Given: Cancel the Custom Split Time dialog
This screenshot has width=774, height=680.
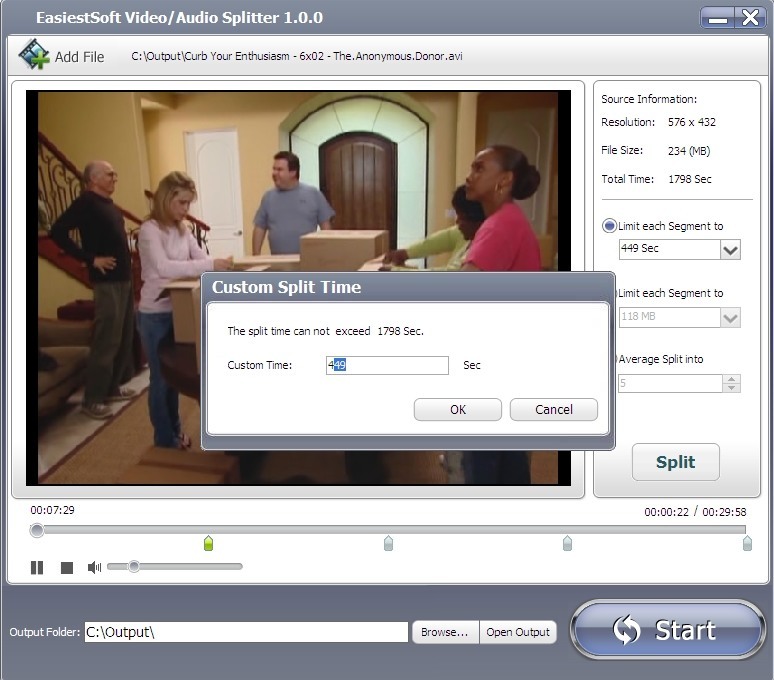Looking at the screenshot, I should (553, 410).
